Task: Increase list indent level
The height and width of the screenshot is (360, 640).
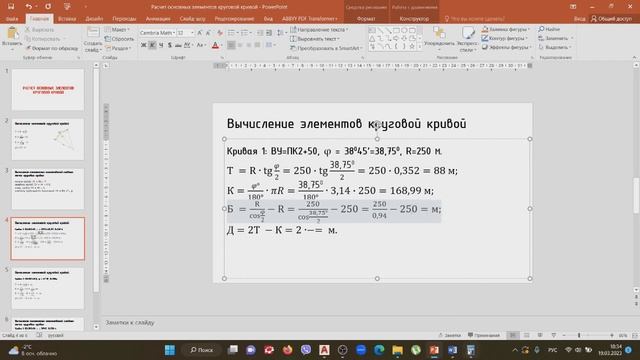Action: (269, 33)
